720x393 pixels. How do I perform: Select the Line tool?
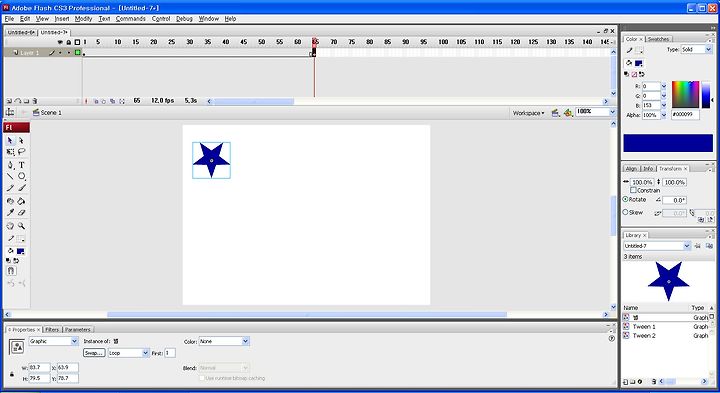click(x=10, y=176)
